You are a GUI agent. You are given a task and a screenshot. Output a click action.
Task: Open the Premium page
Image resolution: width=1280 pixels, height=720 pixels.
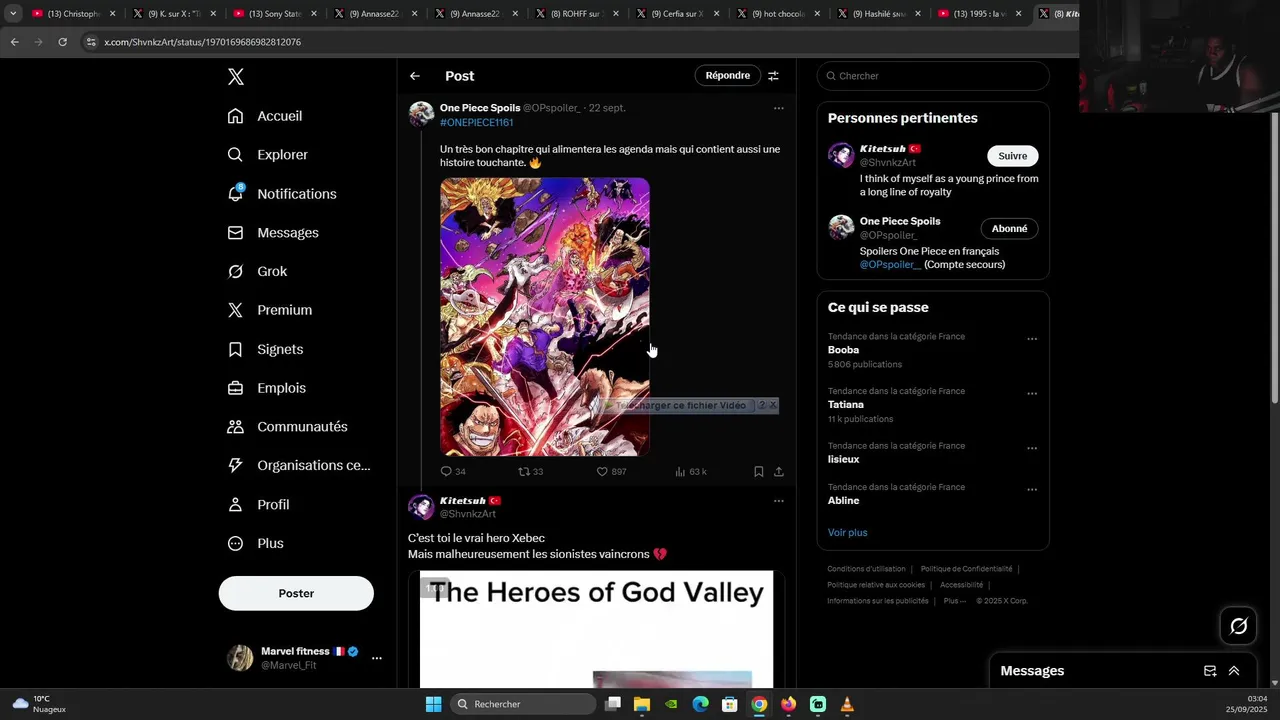tap(270, 310)
